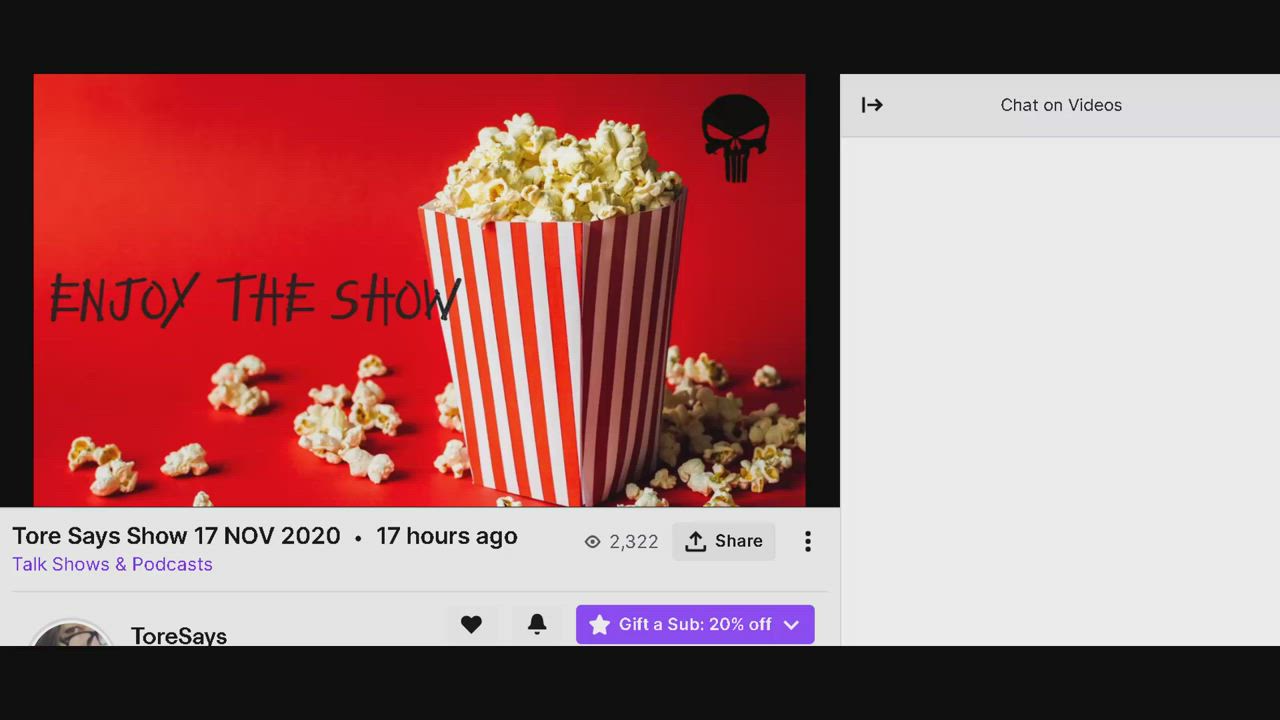Viewport: 1280px width, 720px height.
Task: Click the Gift a Sub: 20% off label
Action: point(695,624)
